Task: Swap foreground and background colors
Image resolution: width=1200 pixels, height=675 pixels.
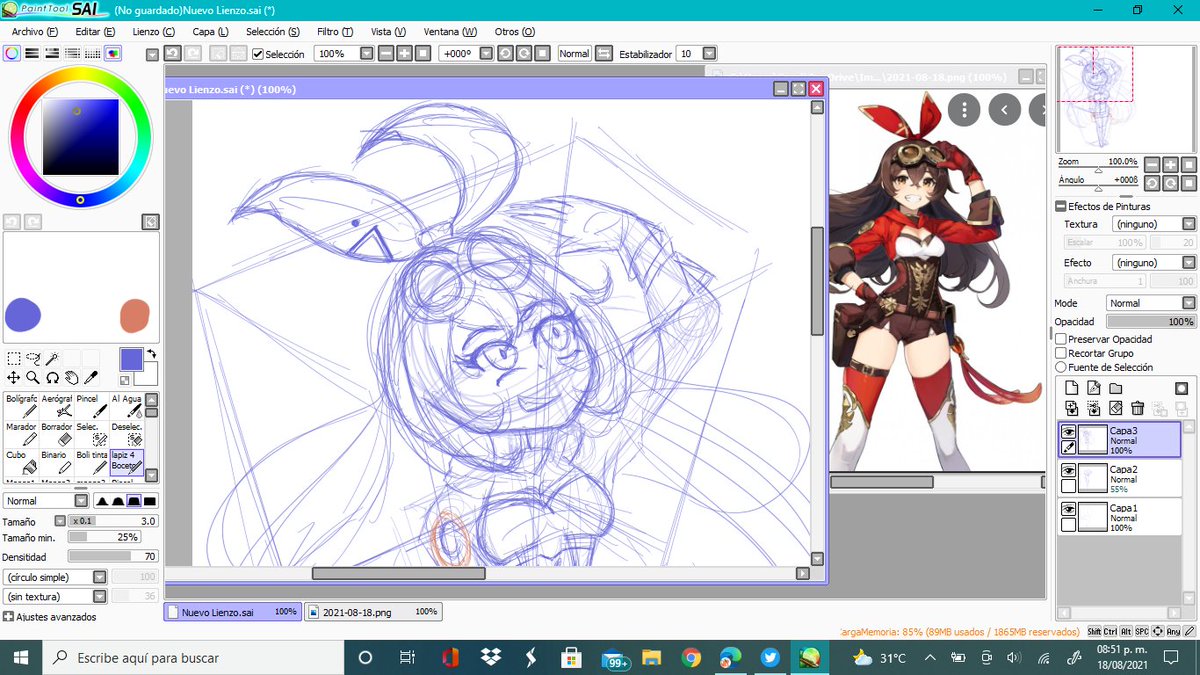Action: coord(151,353)
